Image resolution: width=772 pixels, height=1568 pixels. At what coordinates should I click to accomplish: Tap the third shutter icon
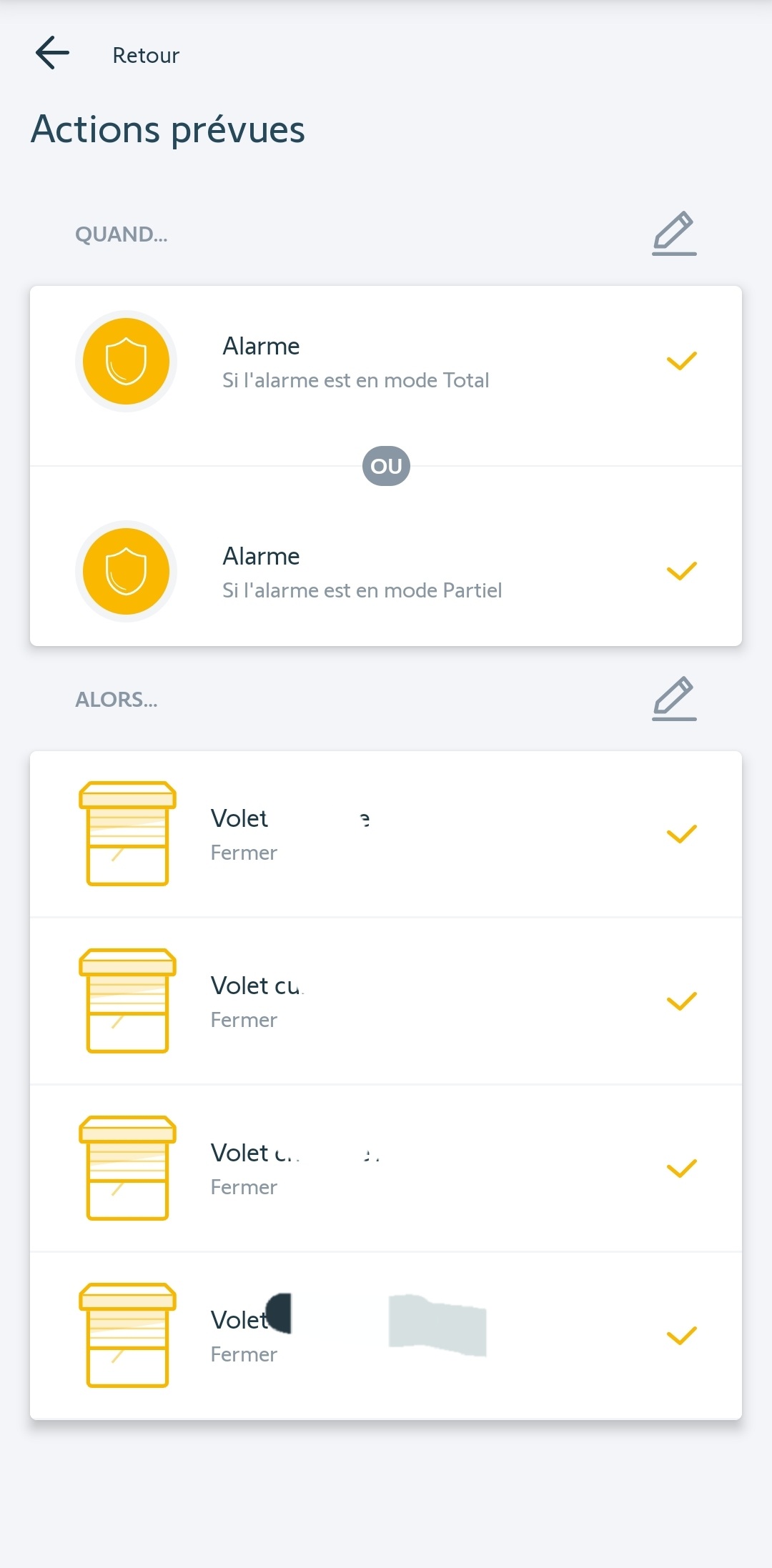[127, 1168]
